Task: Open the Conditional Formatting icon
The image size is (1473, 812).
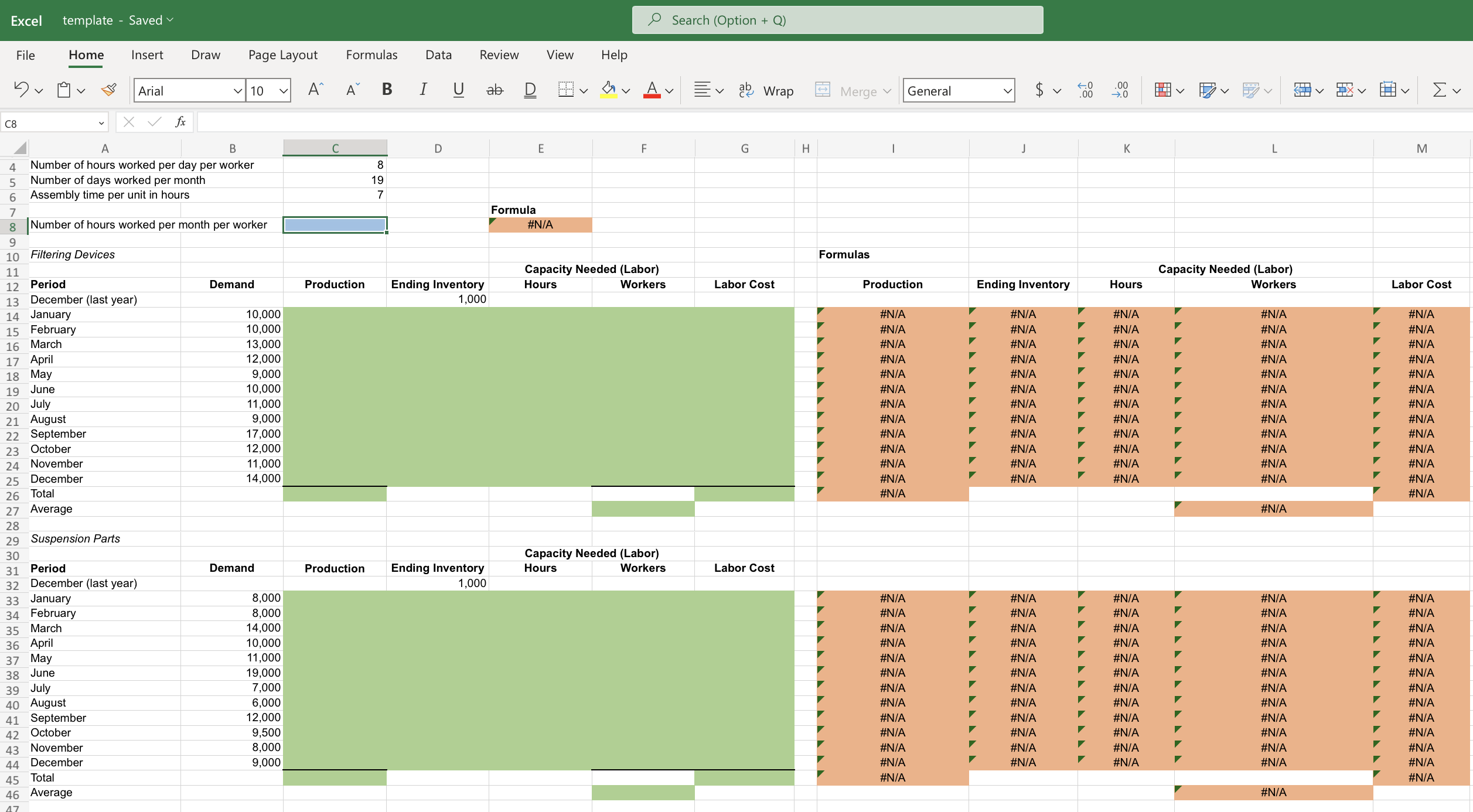Action: (x=1162, y=90)
